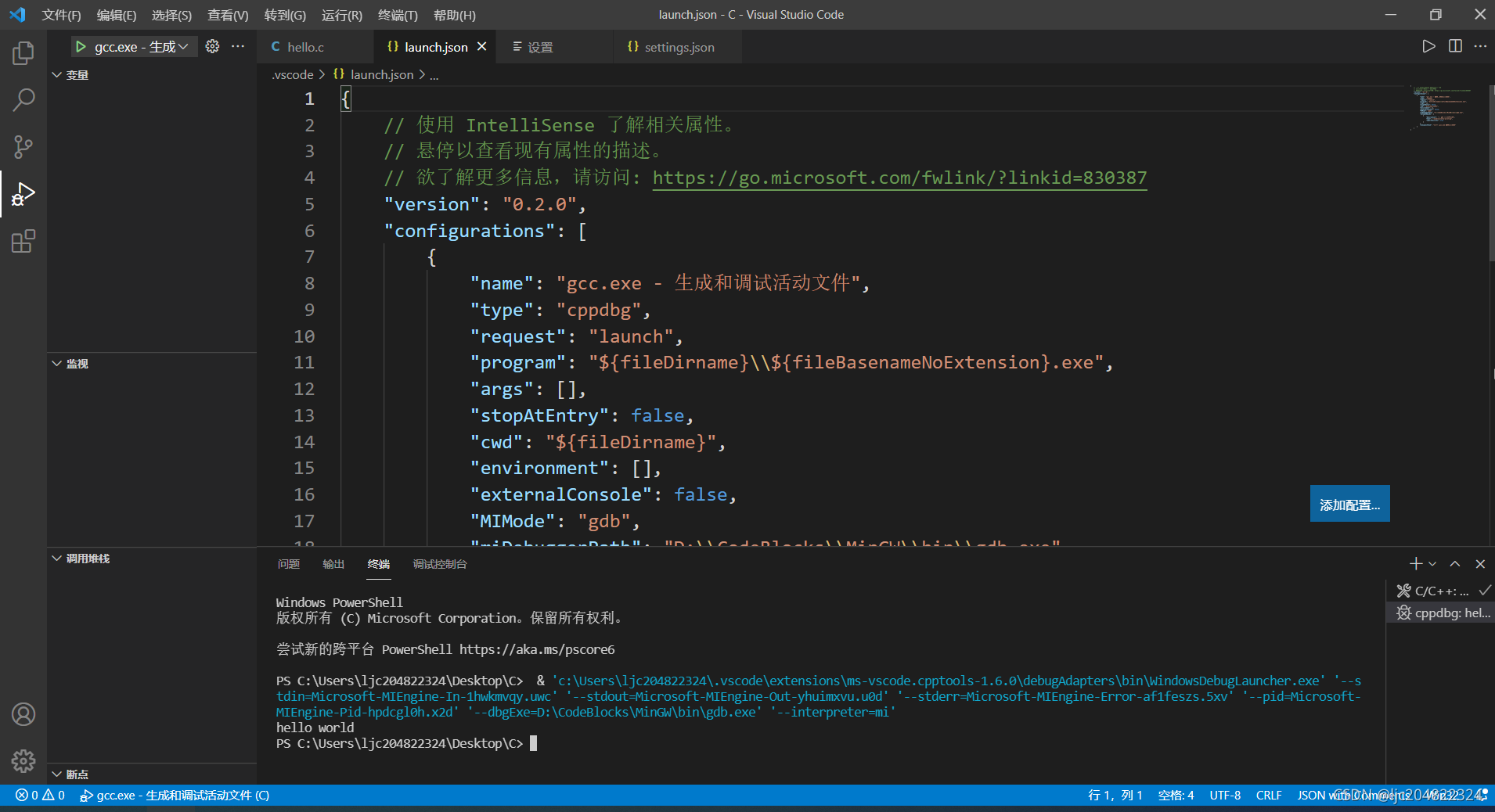Open the 编辑(E) menu
1495x812 pixels.
click(117, 15)
